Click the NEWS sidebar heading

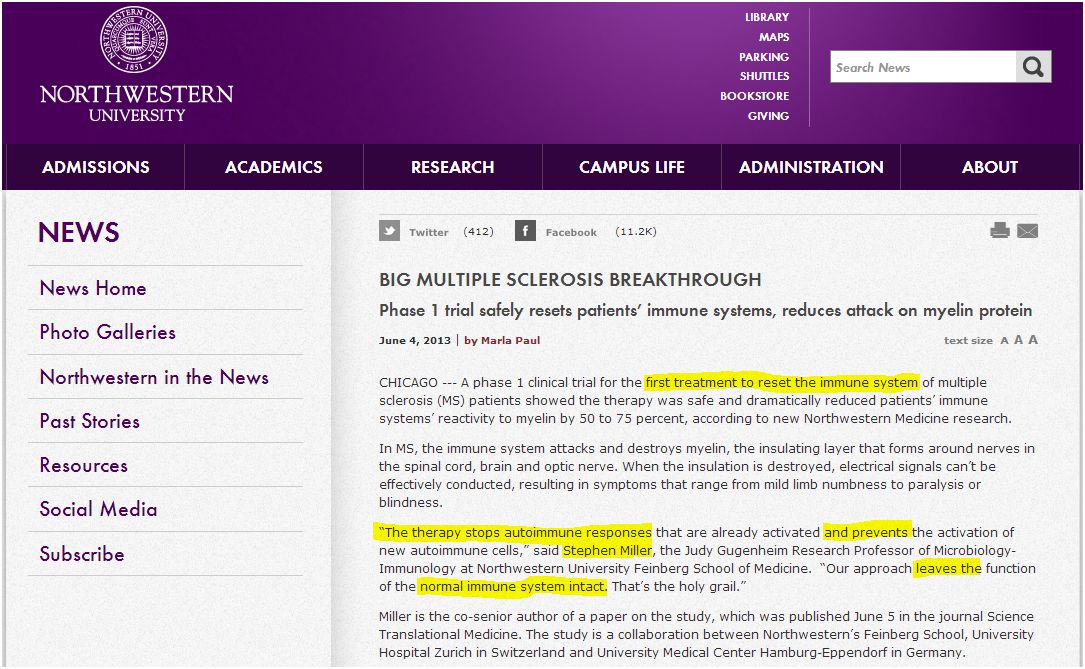coord(79,232)
